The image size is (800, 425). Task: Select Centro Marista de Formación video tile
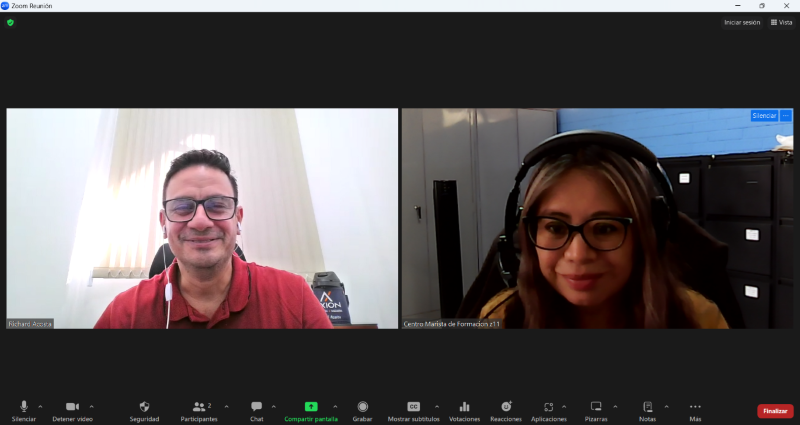(597, 218)
